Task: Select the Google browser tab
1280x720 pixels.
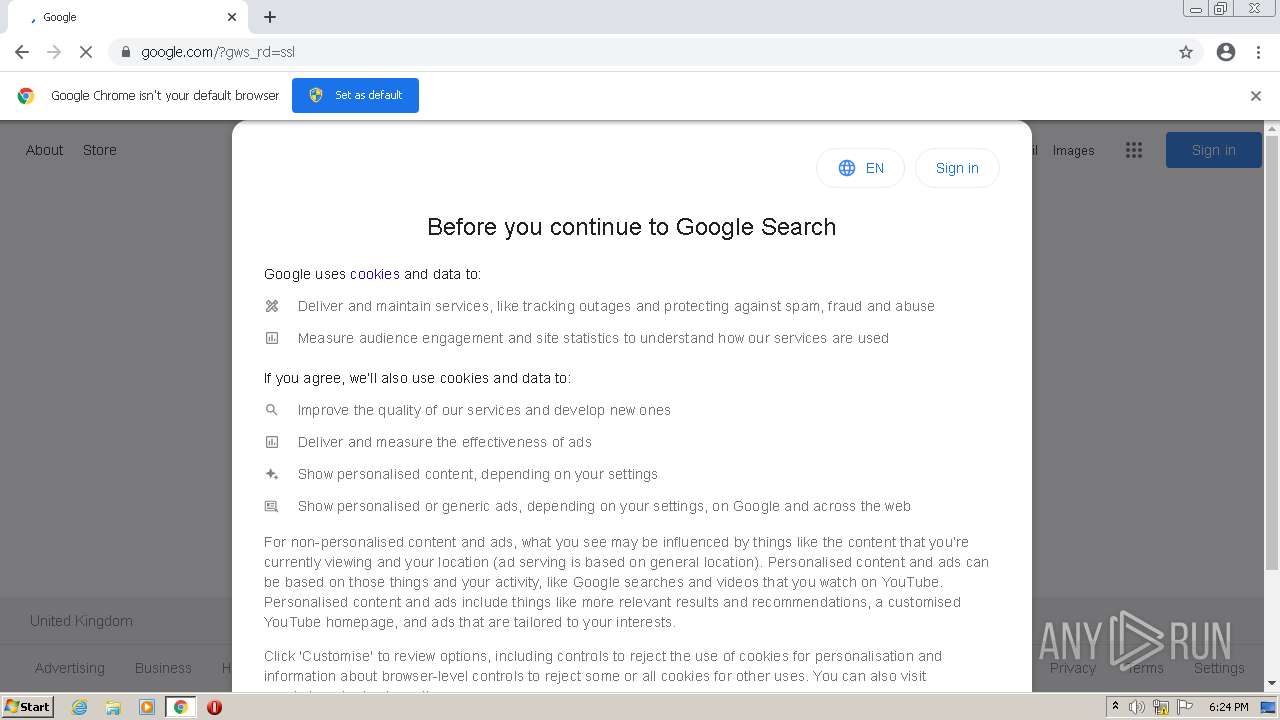Action: point(120,17)
